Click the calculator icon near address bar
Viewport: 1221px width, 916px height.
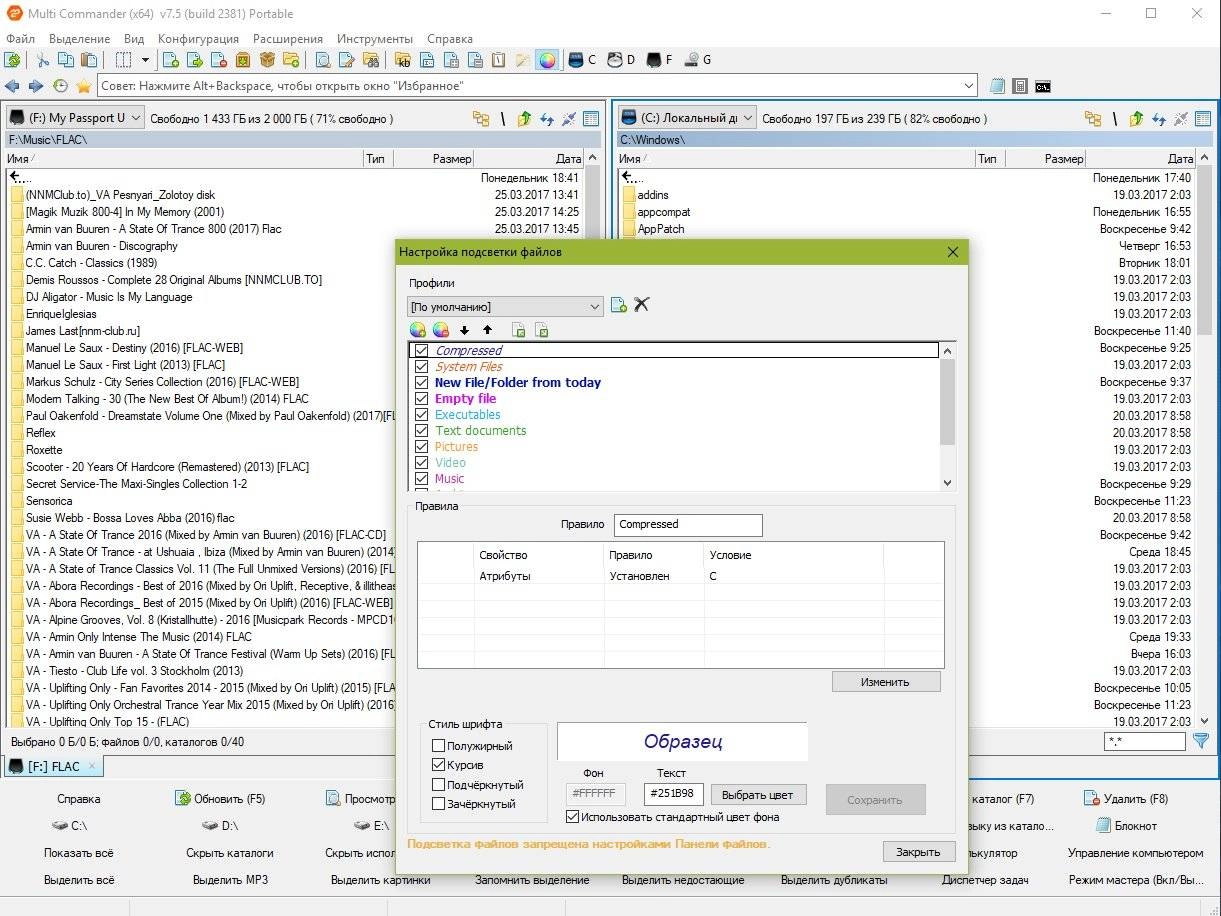pos(1020,86)
